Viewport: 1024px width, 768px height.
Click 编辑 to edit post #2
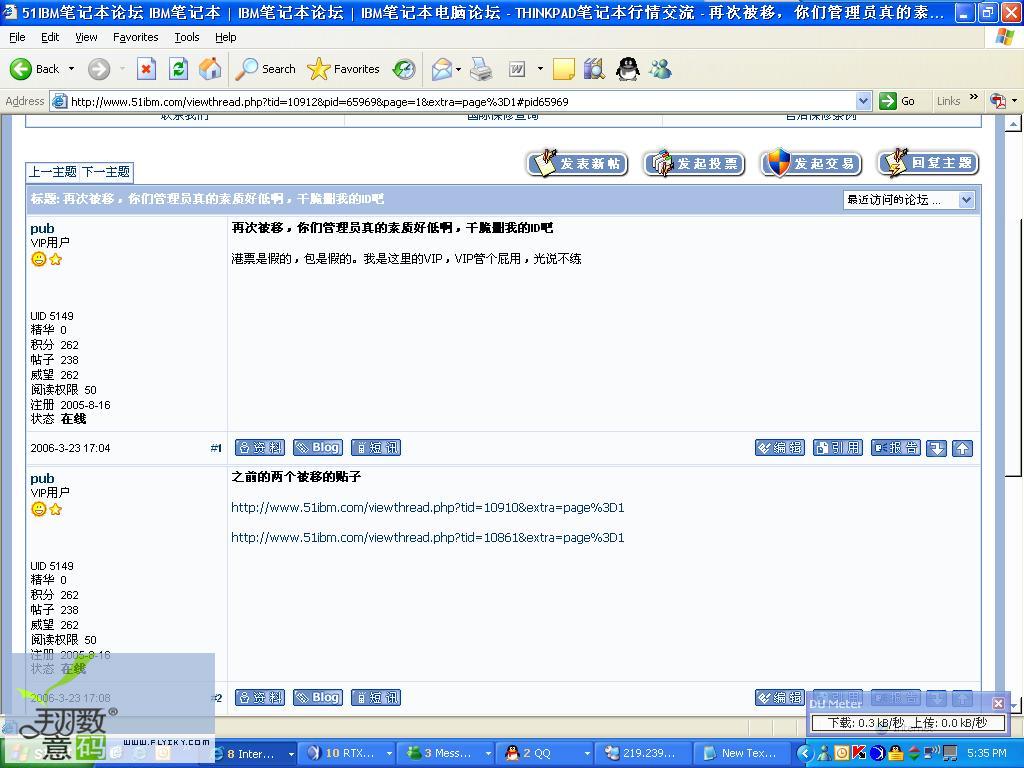tap(780, 697)
